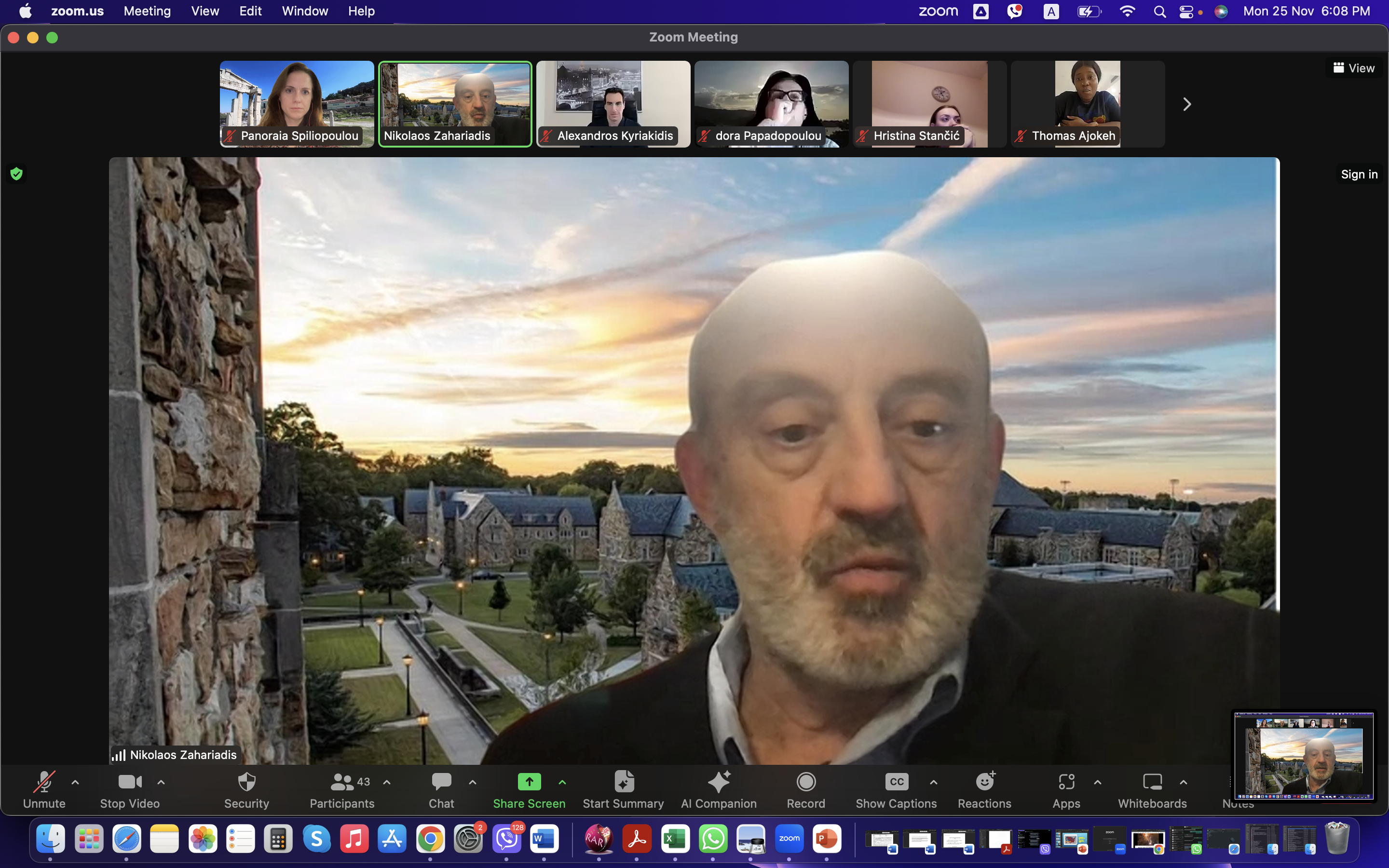Viewport: 1389px width, 868px height.
Task: Show next participants with the right arrow
Action: 1187,104
